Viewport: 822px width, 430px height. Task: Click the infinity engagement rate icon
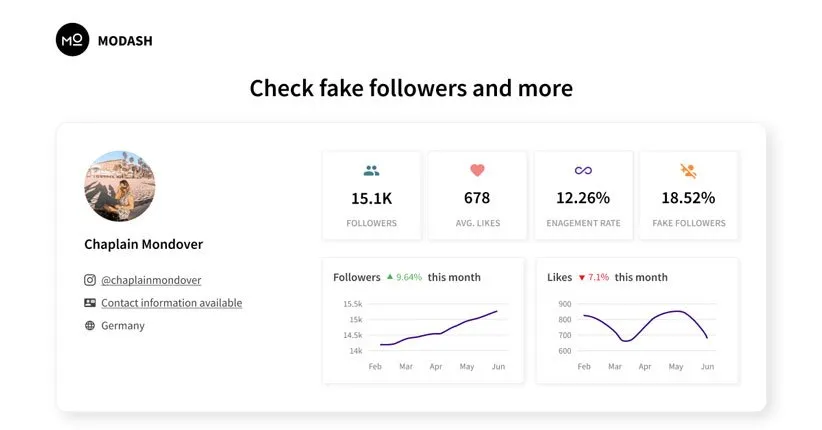click(x=583, y=171)
